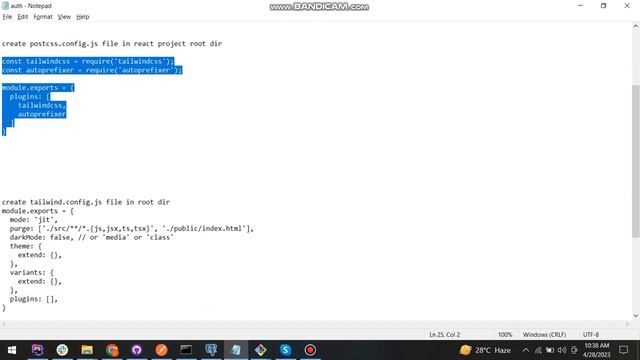Click the scroll up arrow
Screen dimensions: 640x360
tap(636, 26)
